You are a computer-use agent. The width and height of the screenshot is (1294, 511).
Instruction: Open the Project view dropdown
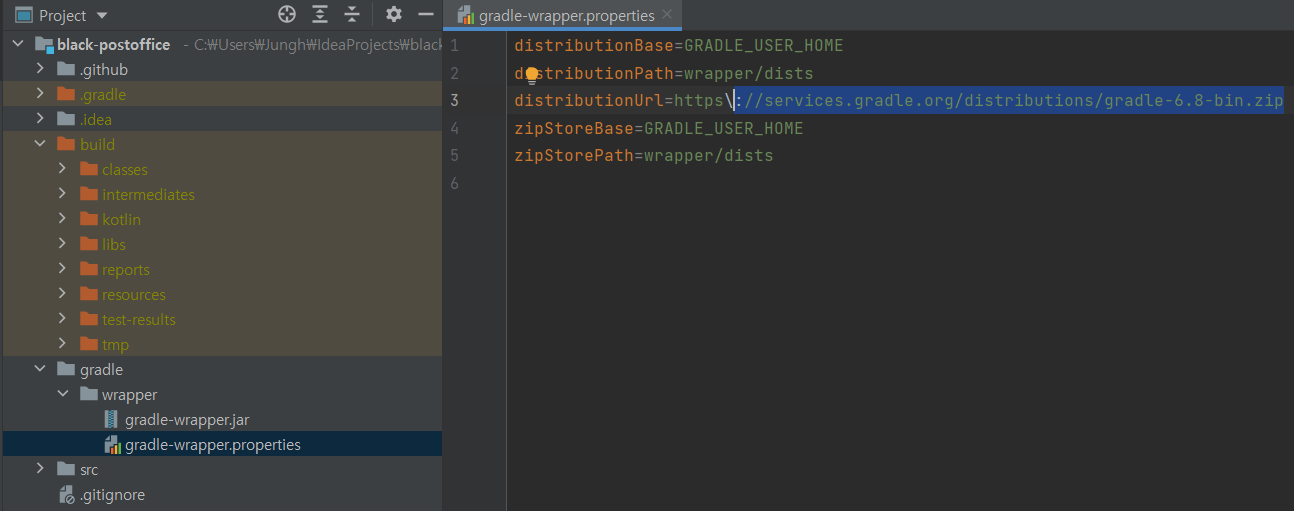[x=102, y=16]
